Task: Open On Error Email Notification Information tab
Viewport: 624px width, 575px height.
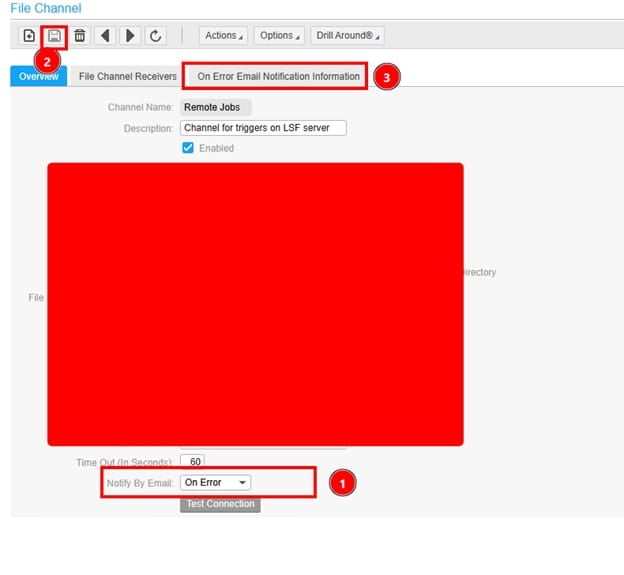Action: [278, 76]
